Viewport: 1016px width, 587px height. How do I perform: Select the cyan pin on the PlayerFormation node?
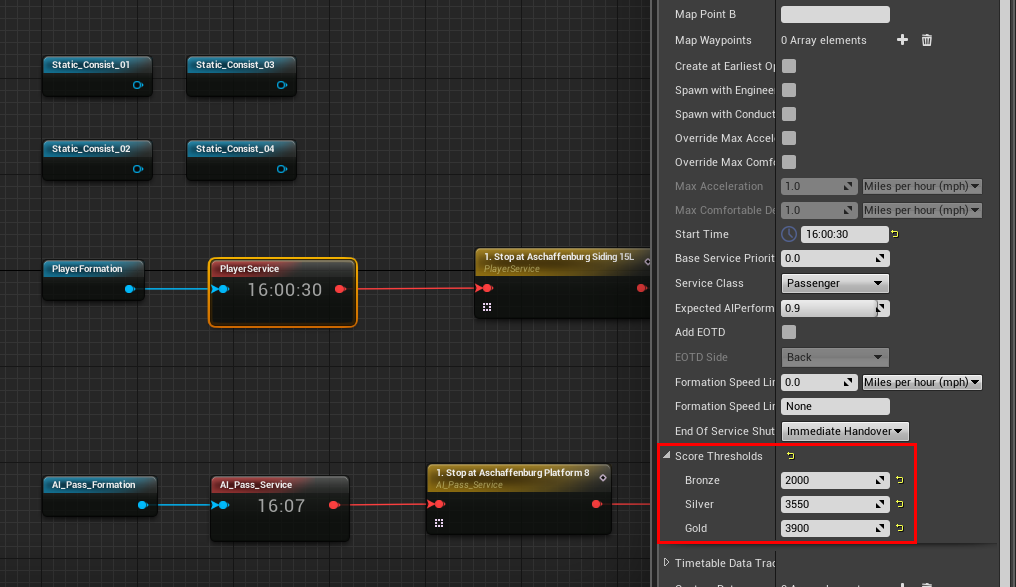click(131, 289)
